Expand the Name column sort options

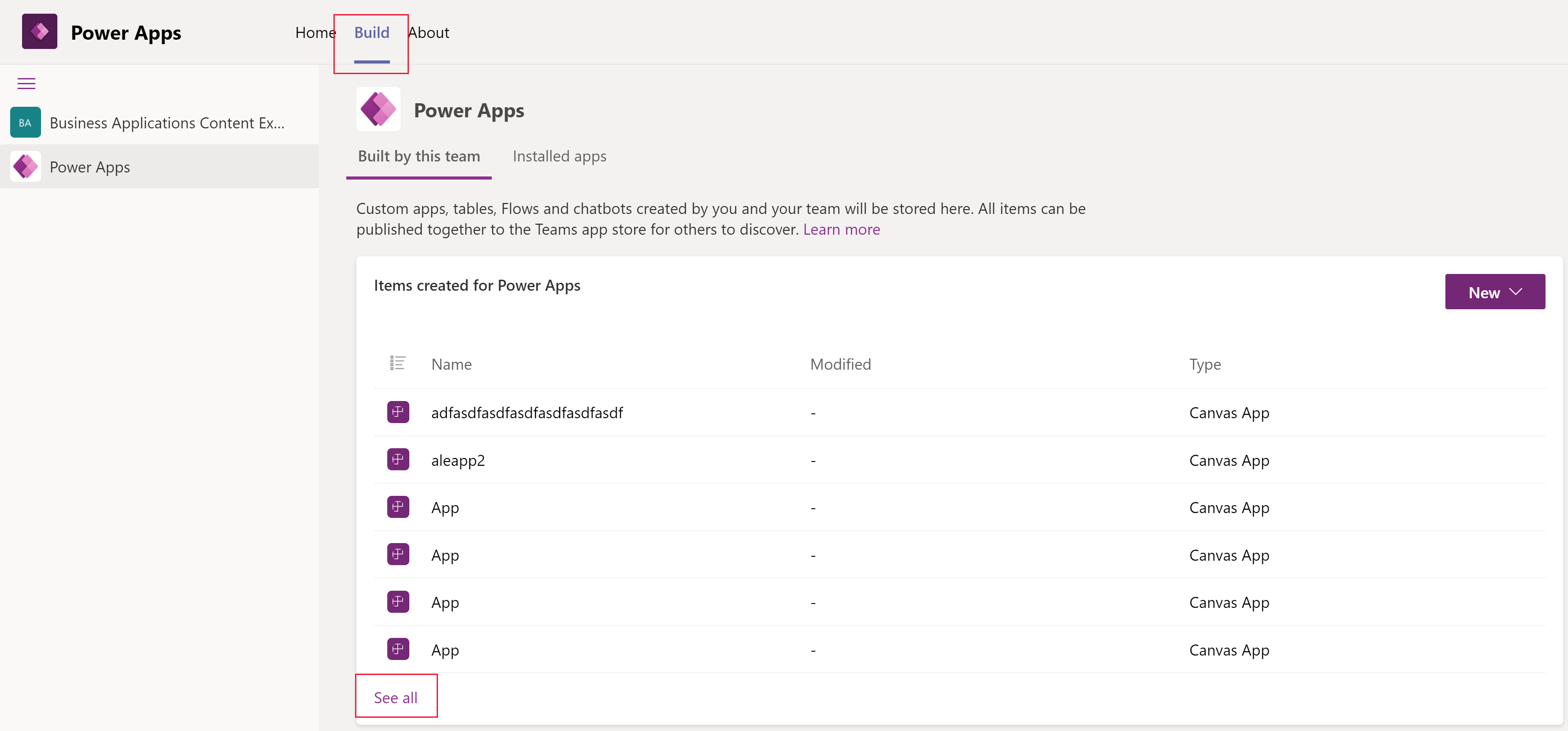pos(451,363)
